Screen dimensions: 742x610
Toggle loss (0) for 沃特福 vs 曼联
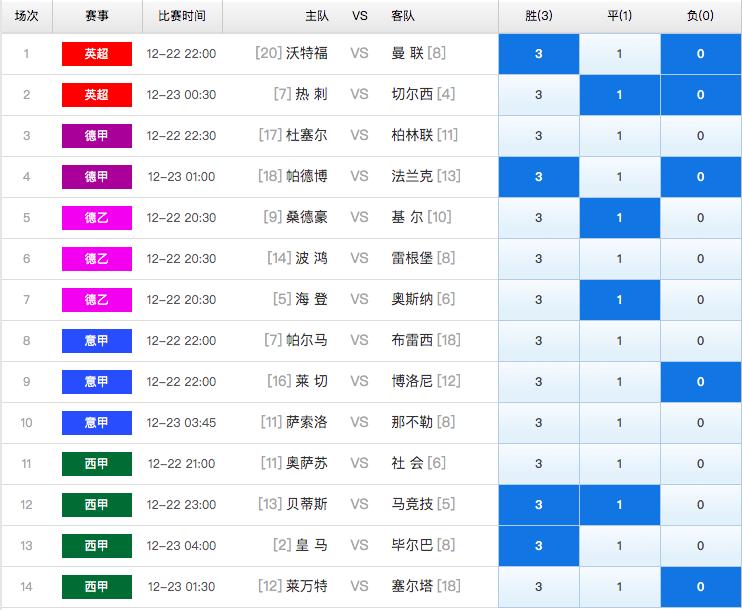coord(701,54)
